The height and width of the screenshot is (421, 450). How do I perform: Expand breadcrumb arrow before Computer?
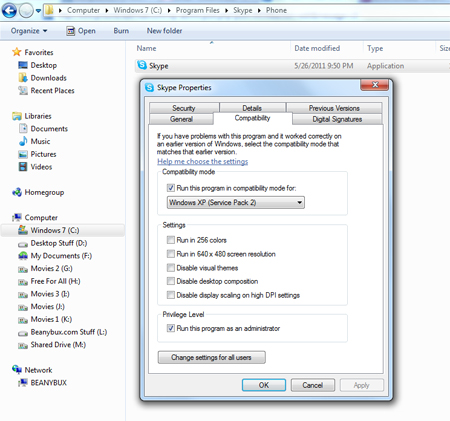pyautogui.click(x=60, y=11)
